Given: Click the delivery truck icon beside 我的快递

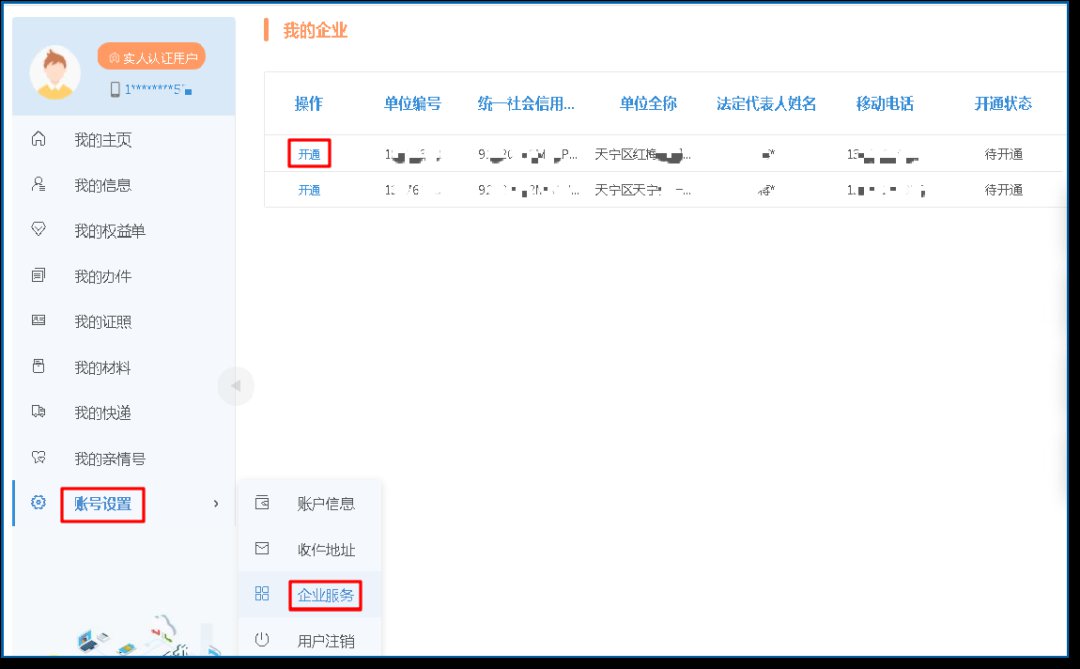Looking at the screenshot, I should coord(39,411).
